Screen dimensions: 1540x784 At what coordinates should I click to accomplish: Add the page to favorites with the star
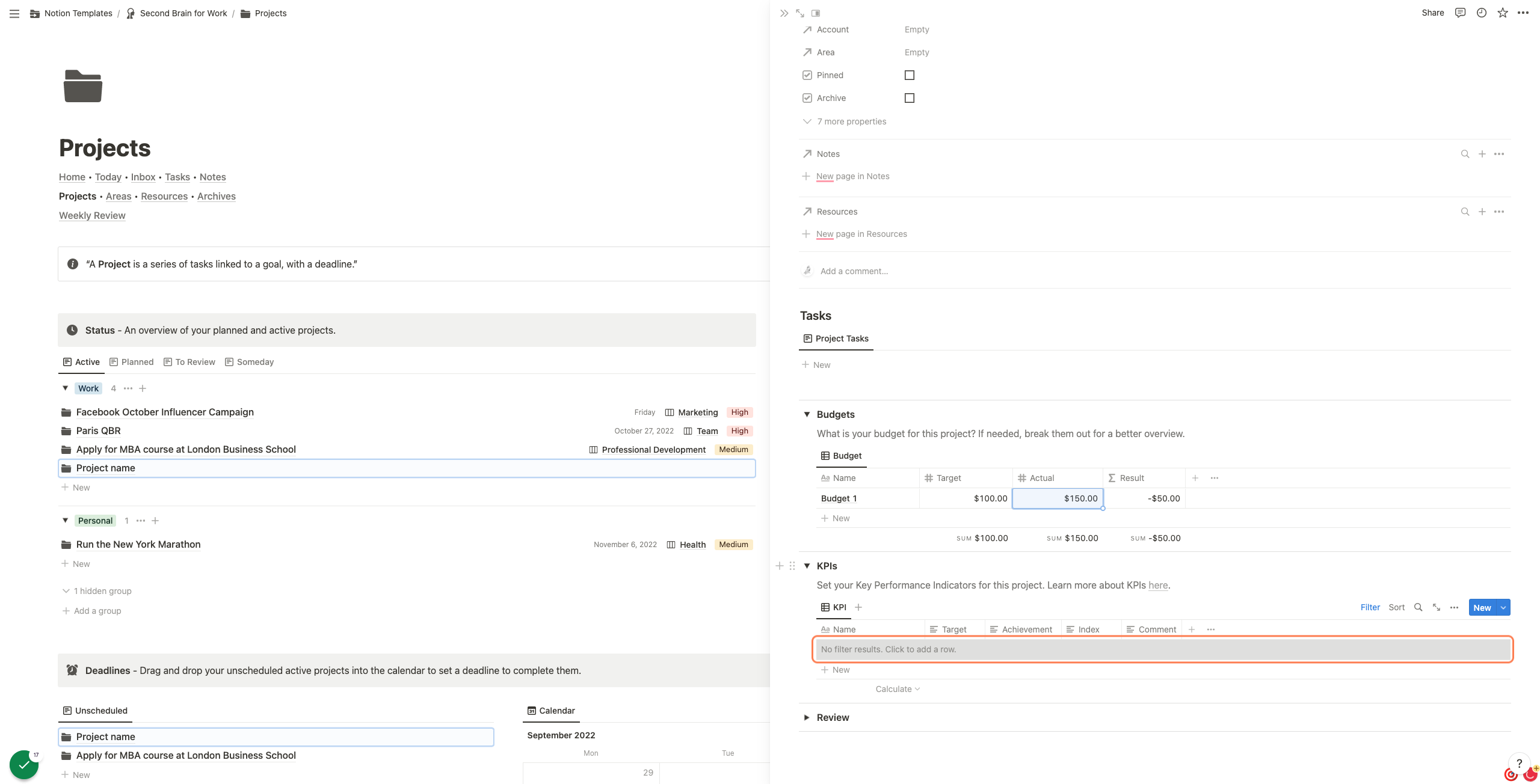point(1503,13)
